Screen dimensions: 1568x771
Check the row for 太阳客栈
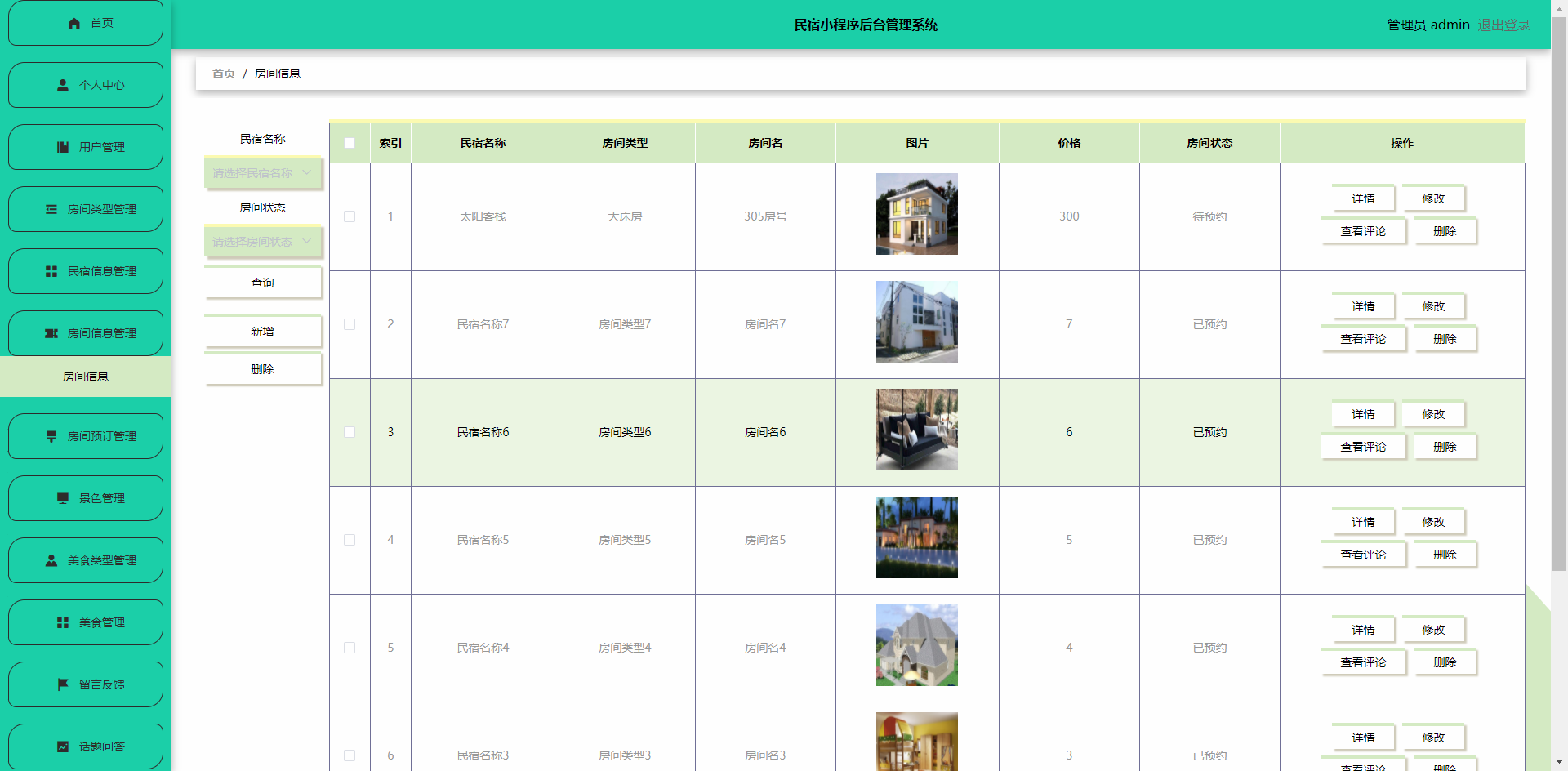point(350,216)
